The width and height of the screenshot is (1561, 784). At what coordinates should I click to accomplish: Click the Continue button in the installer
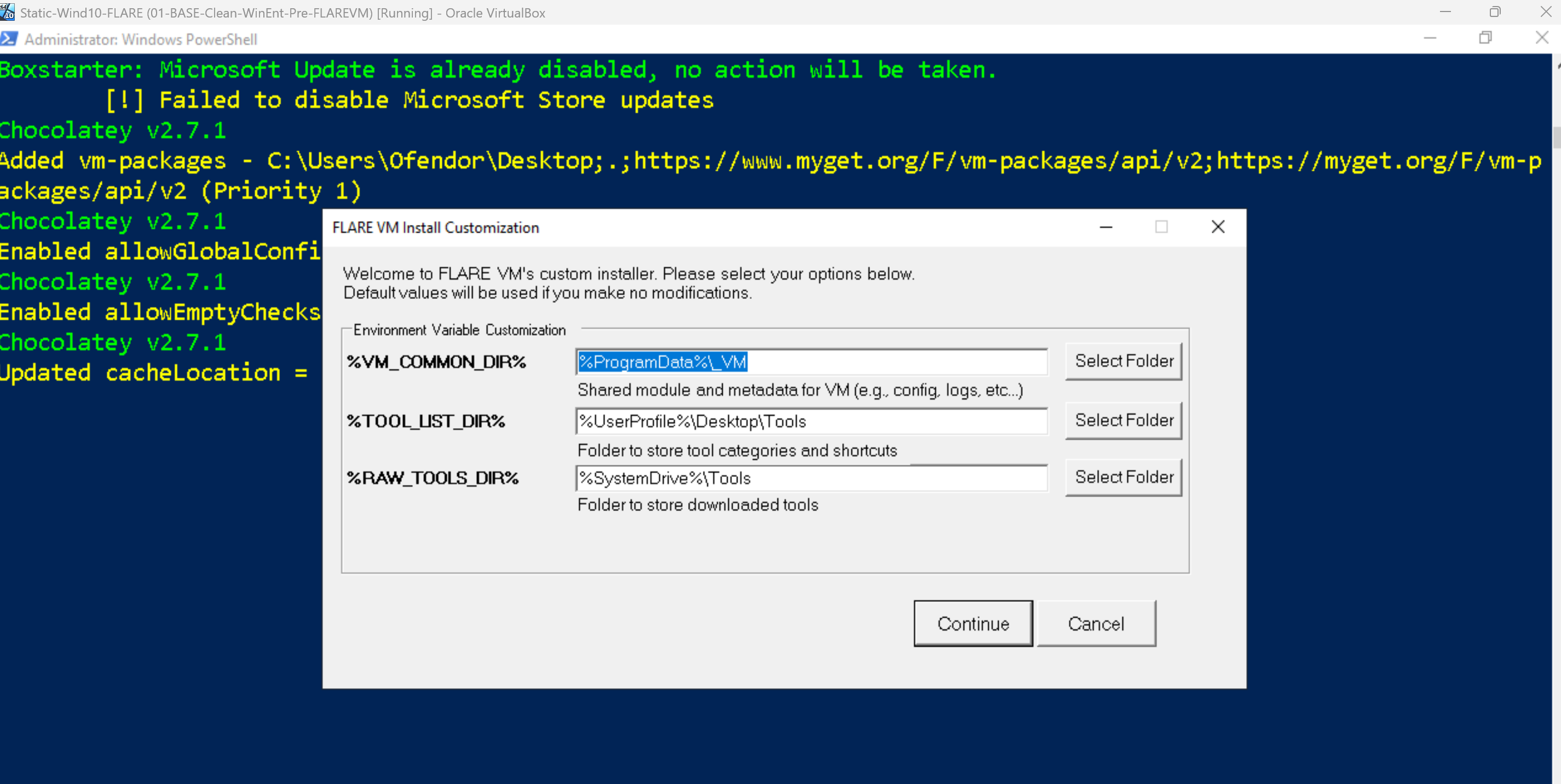(972, 624)
